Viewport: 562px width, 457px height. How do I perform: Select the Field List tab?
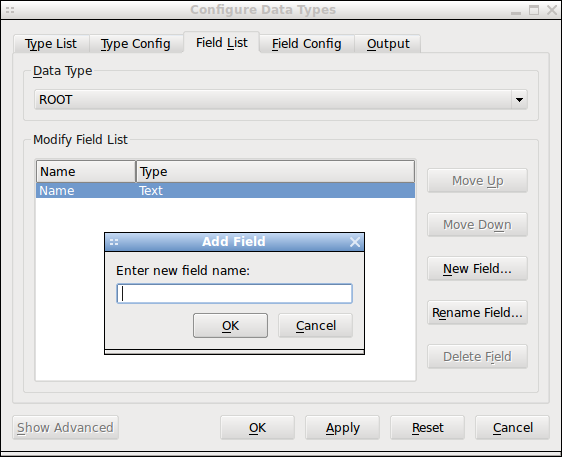222,43
